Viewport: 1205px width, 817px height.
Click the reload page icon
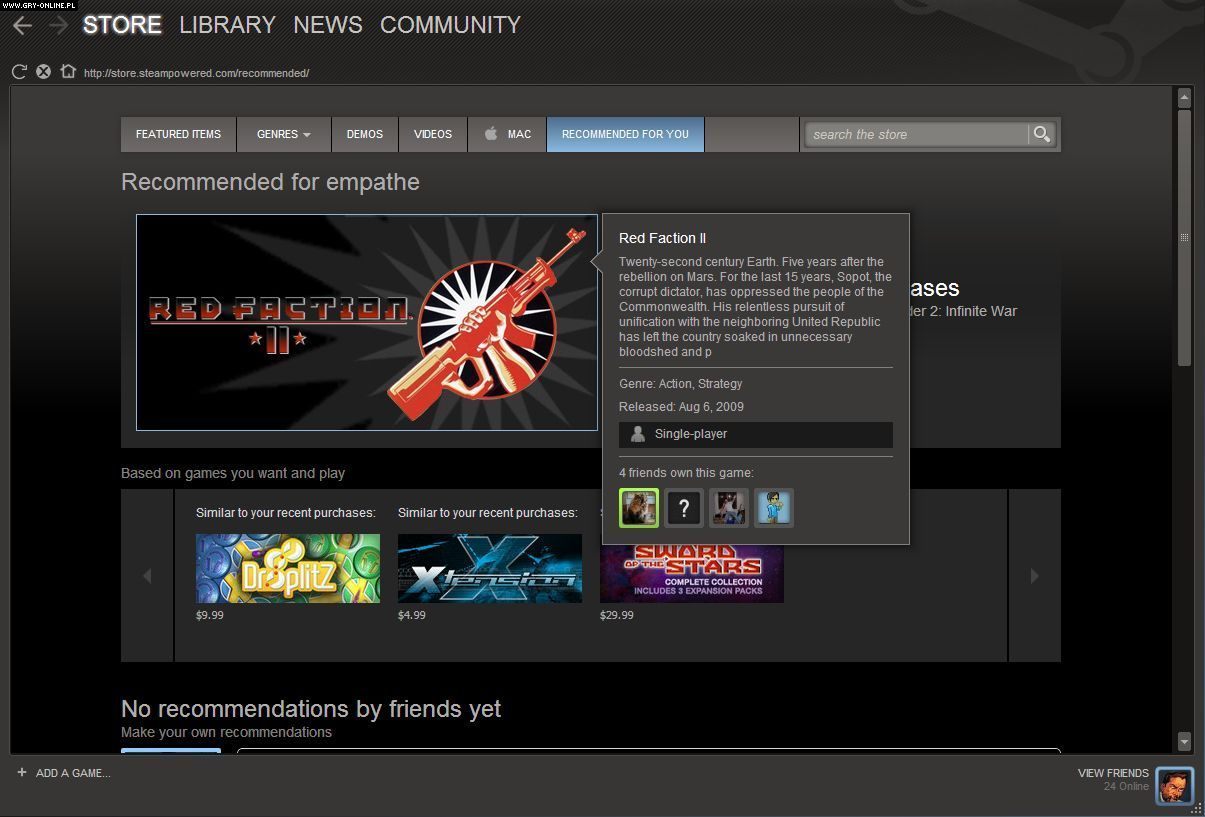pos(19,72)
